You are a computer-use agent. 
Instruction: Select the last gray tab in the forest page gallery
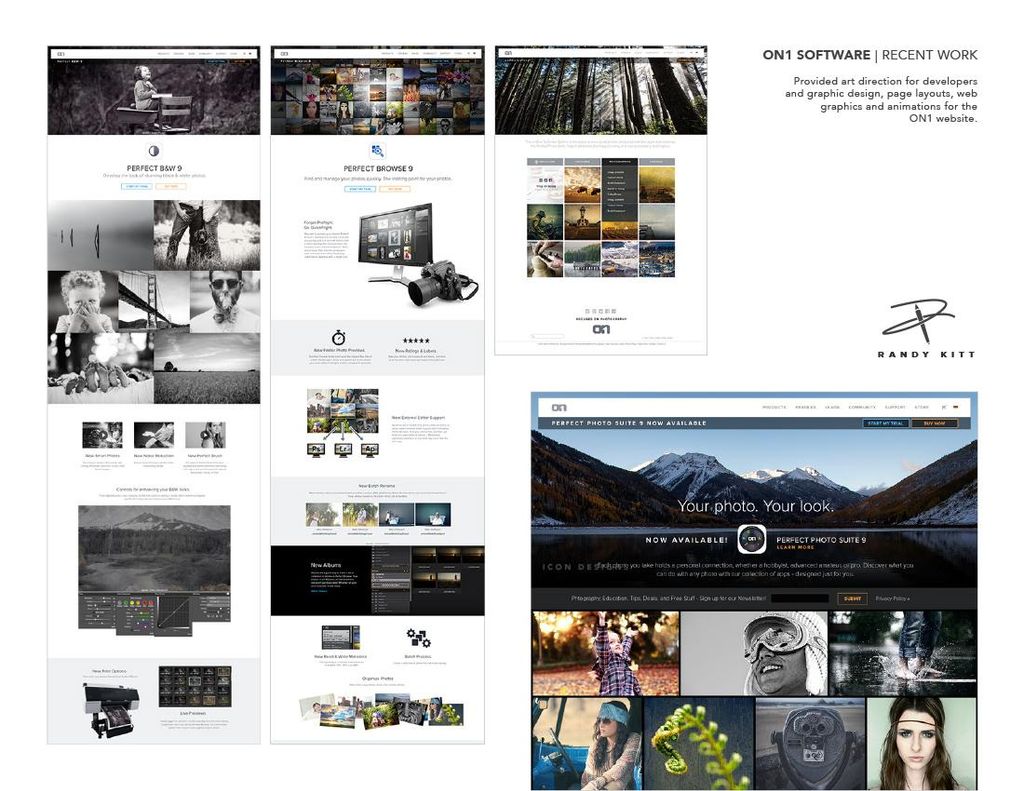656,161
